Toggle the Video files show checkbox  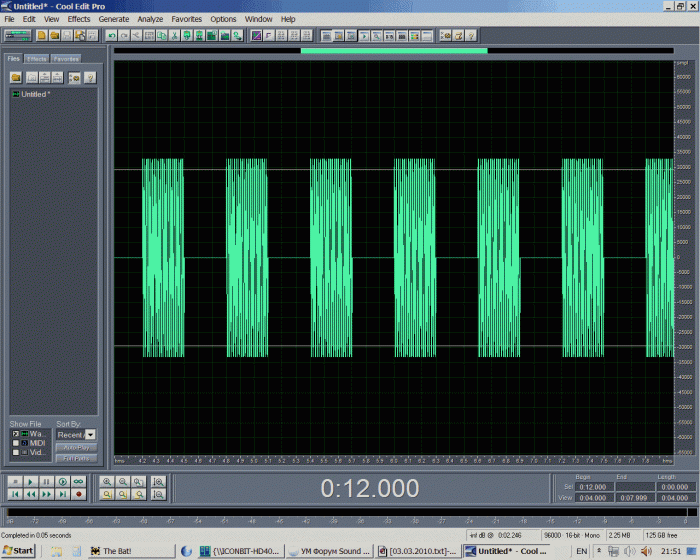pos(15,452)
